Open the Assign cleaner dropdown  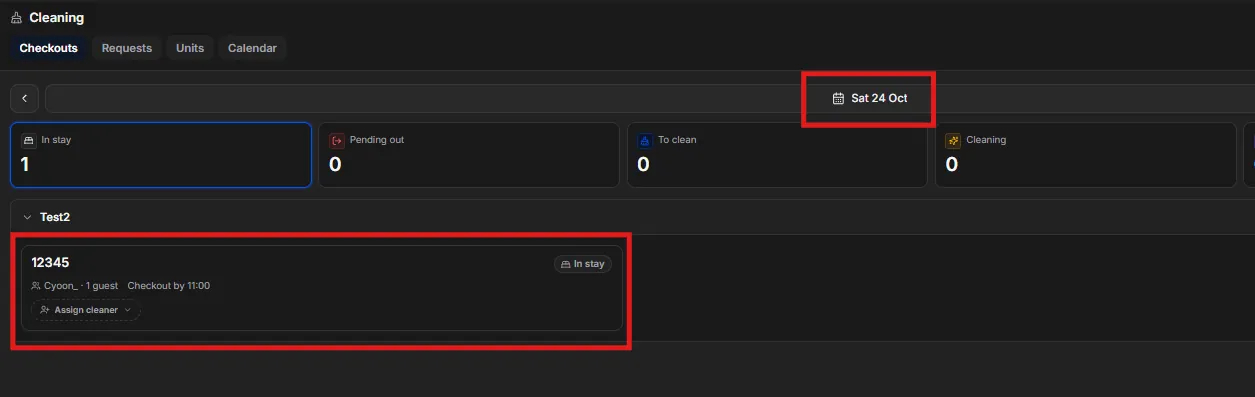(86, 310)
